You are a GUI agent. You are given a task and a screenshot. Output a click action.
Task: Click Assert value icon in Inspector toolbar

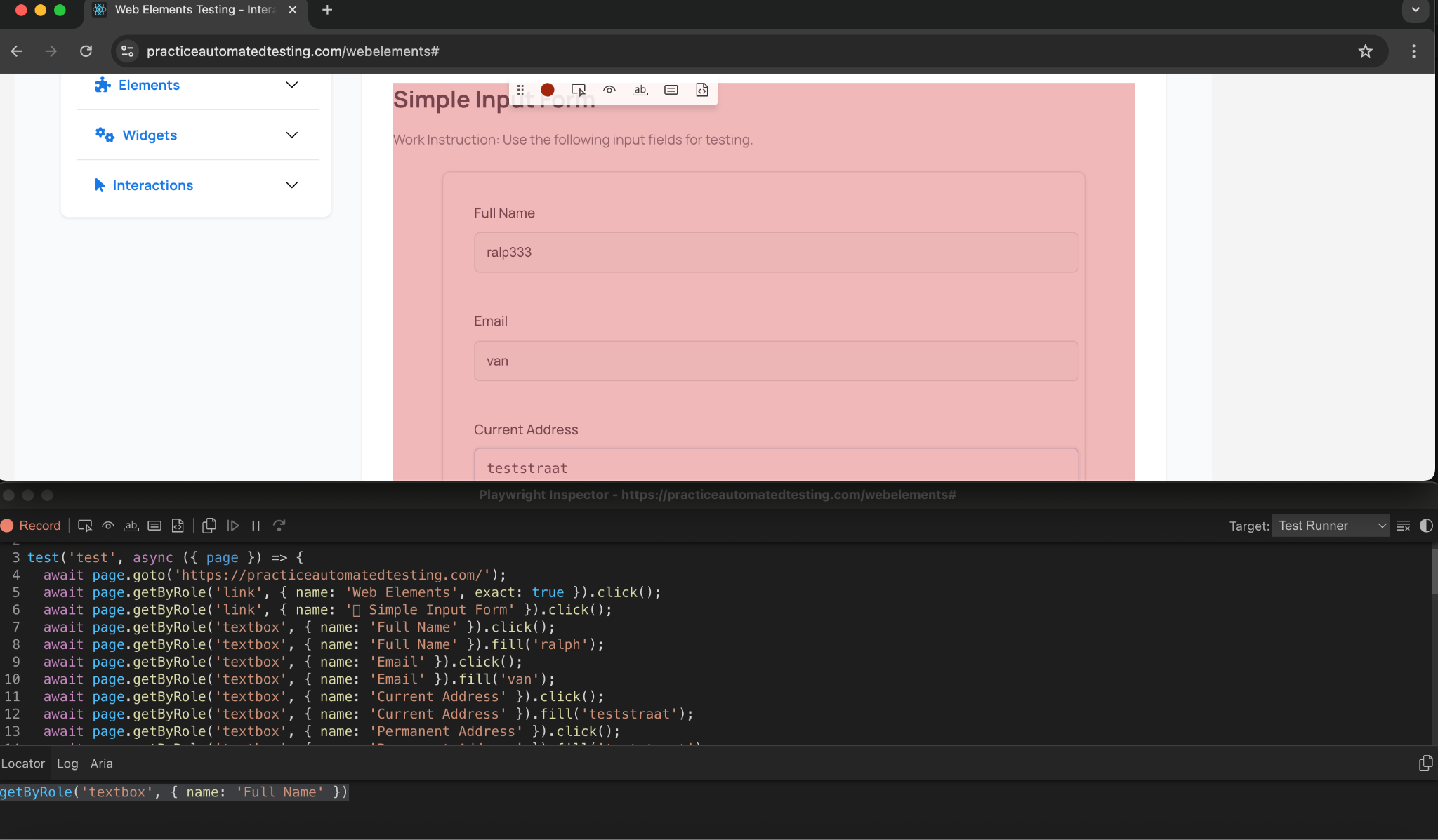tap(154, 526)
